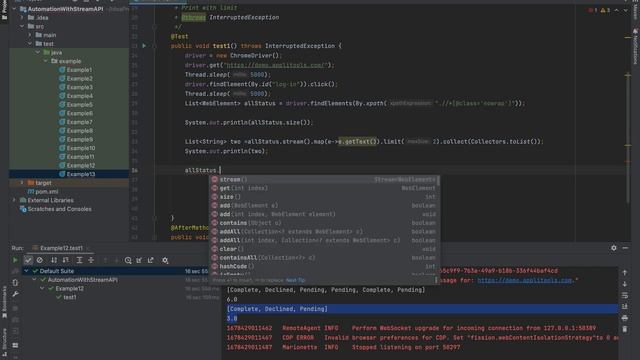
Task: Choose size() completion suggestion
Action: coord(324,197)
